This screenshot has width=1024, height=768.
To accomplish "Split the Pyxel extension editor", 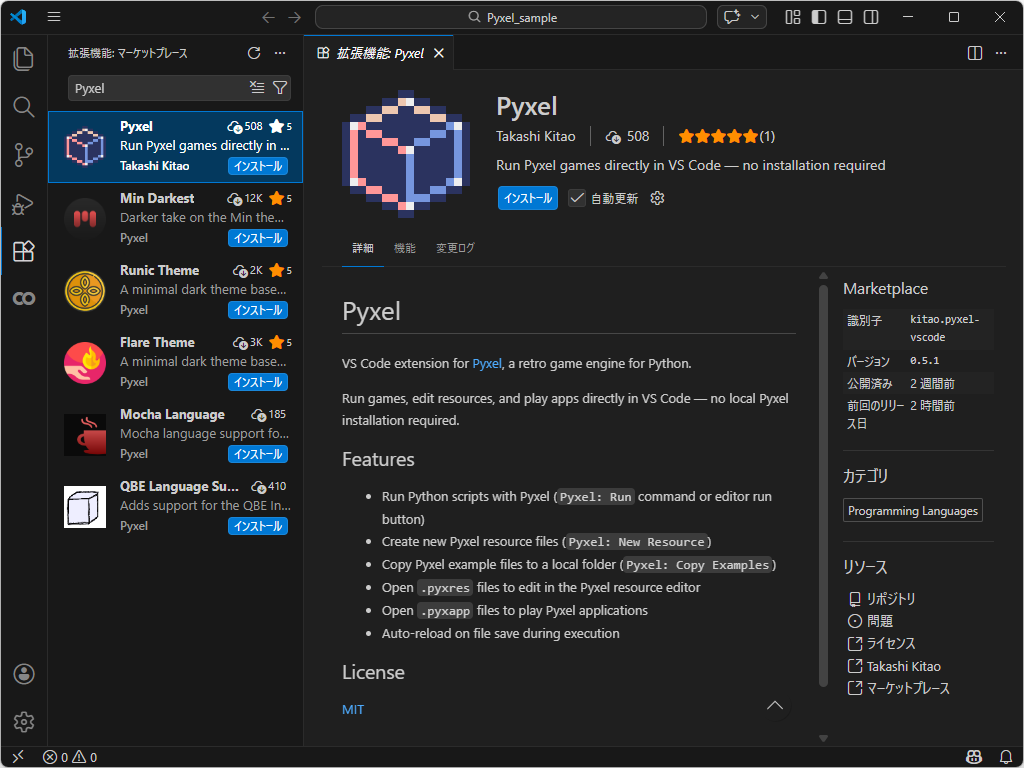I will [974, 53].
